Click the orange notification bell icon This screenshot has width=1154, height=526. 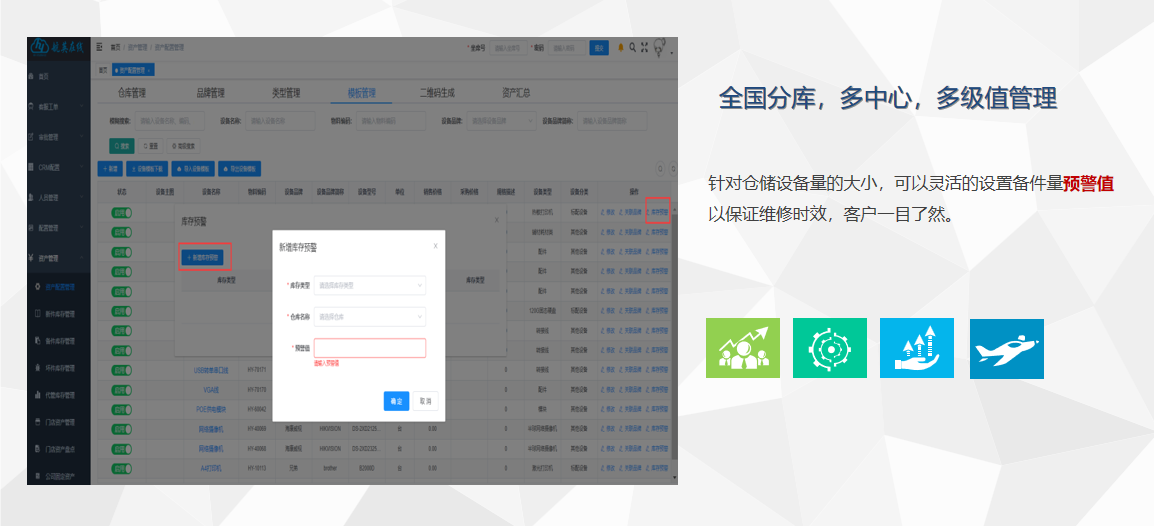click(x=621, y=47)
